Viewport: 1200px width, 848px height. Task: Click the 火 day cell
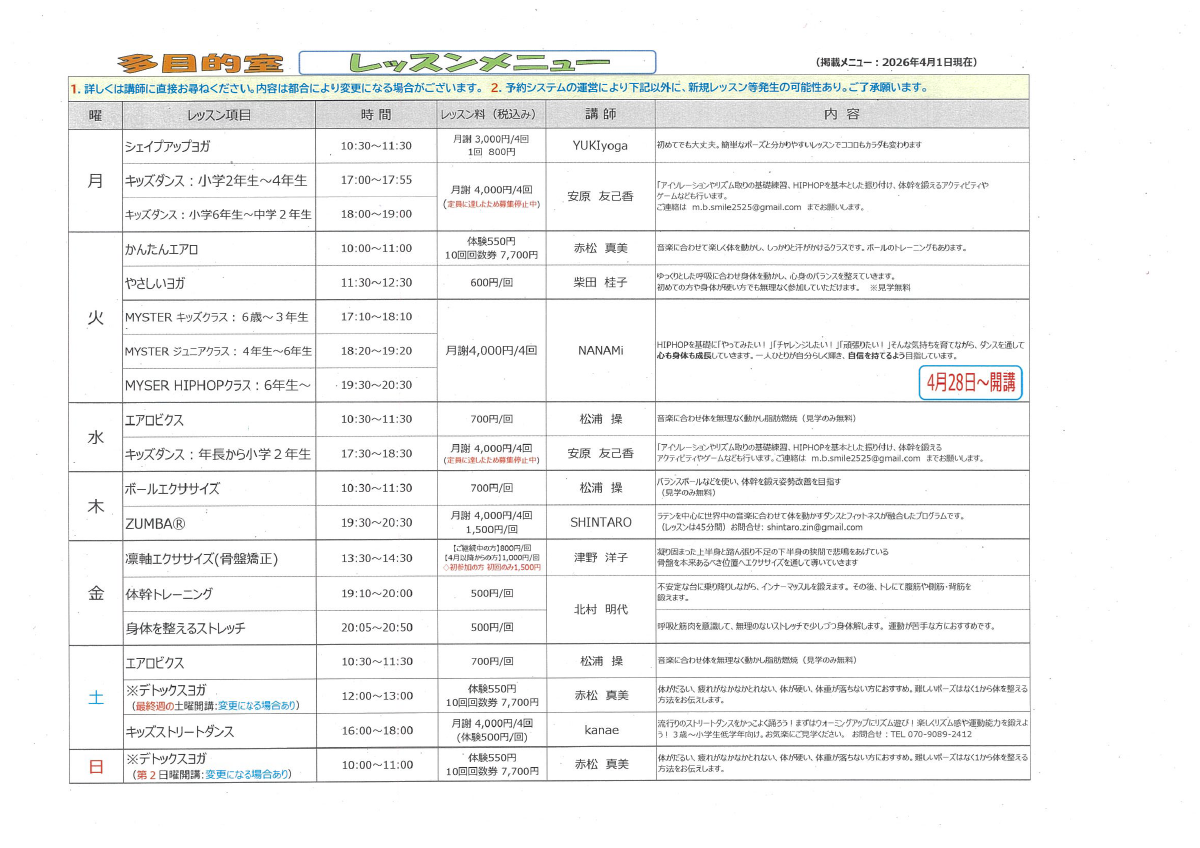tap(95, 318)
